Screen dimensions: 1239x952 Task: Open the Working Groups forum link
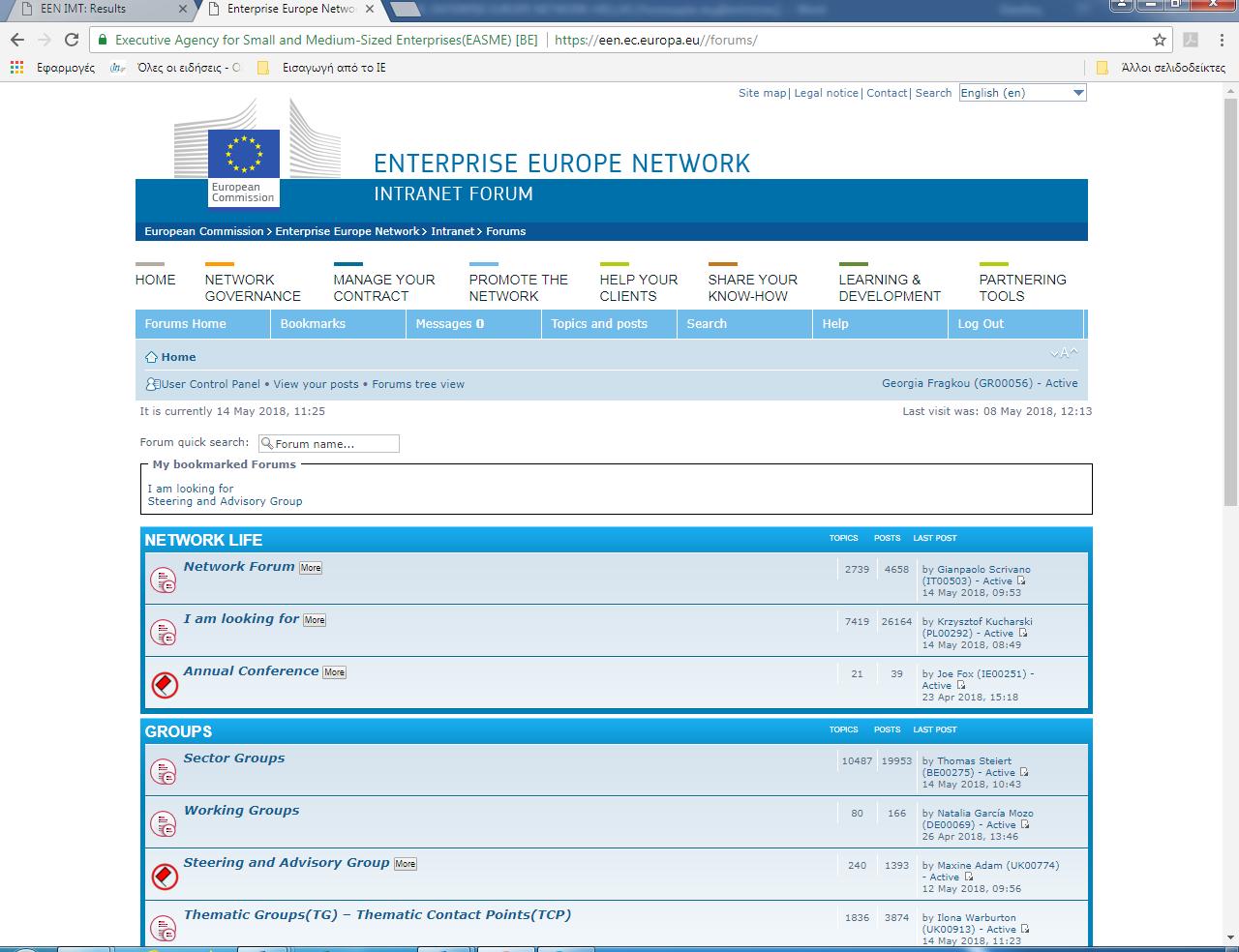click(x=242, y=811)
